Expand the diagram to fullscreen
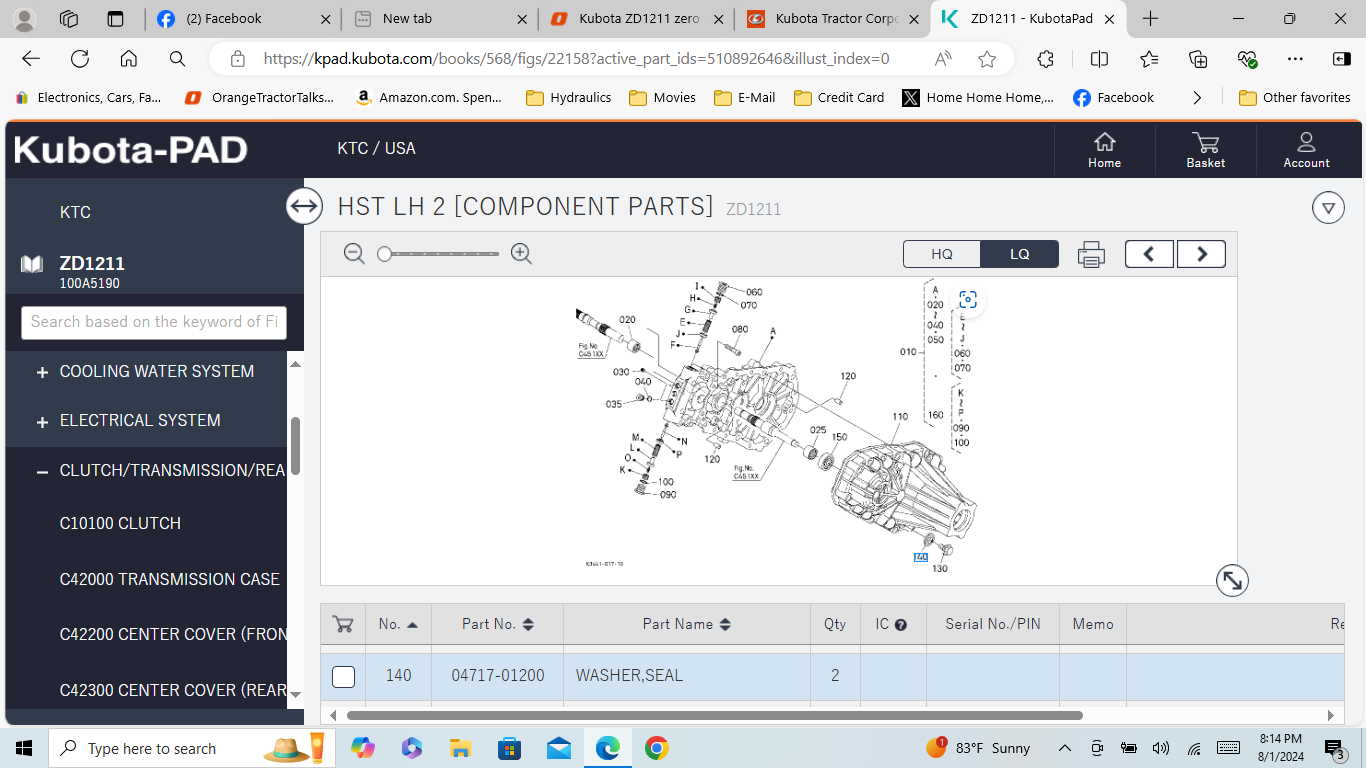Viewport: 1366px width, 768px height. tap(1232, 580)
